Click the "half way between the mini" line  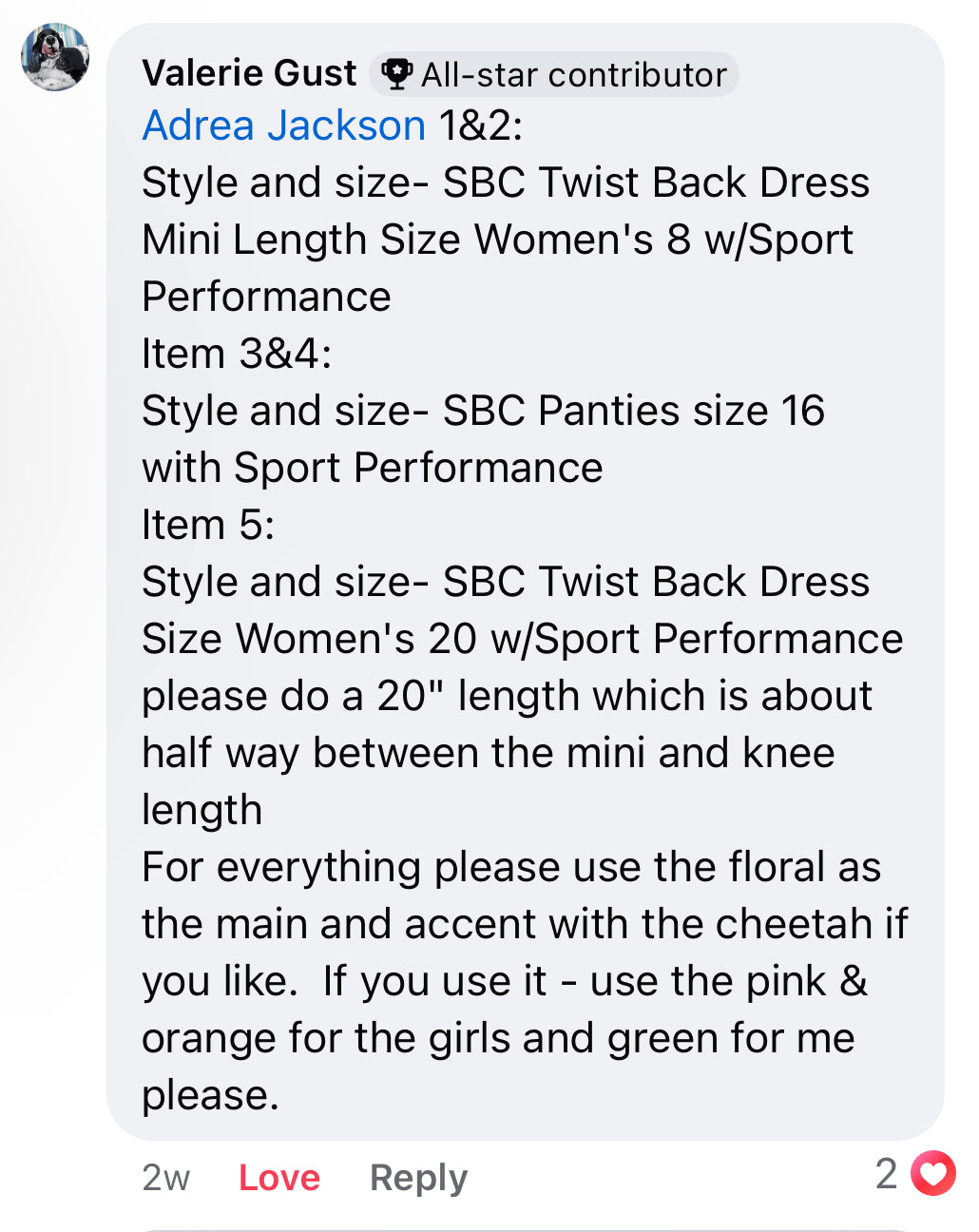(x=489, y=753)
